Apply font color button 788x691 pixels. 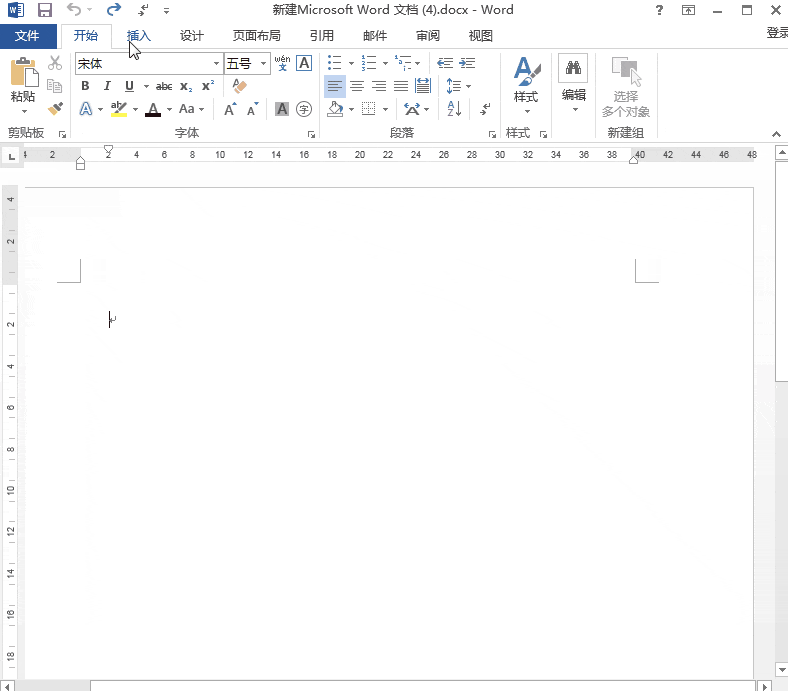click(153, 109)
